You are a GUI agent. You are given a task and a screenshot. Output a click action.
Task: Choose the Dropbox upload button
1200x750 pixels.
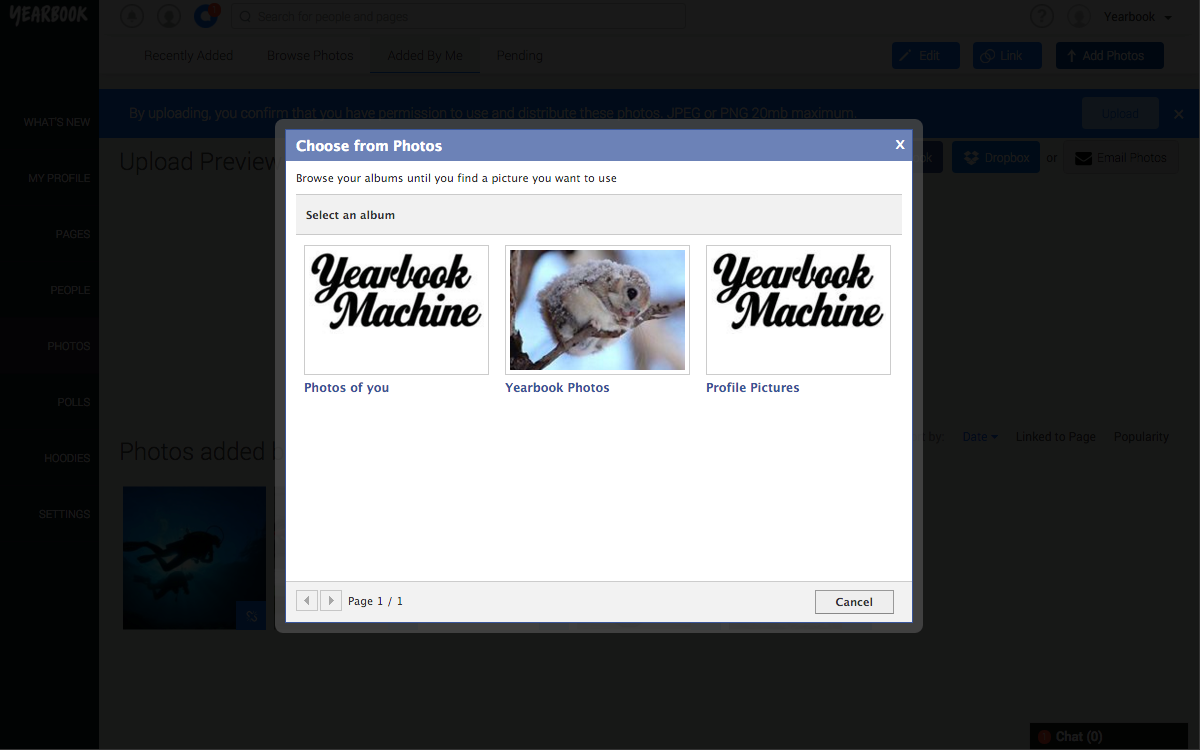pos(996,158)
